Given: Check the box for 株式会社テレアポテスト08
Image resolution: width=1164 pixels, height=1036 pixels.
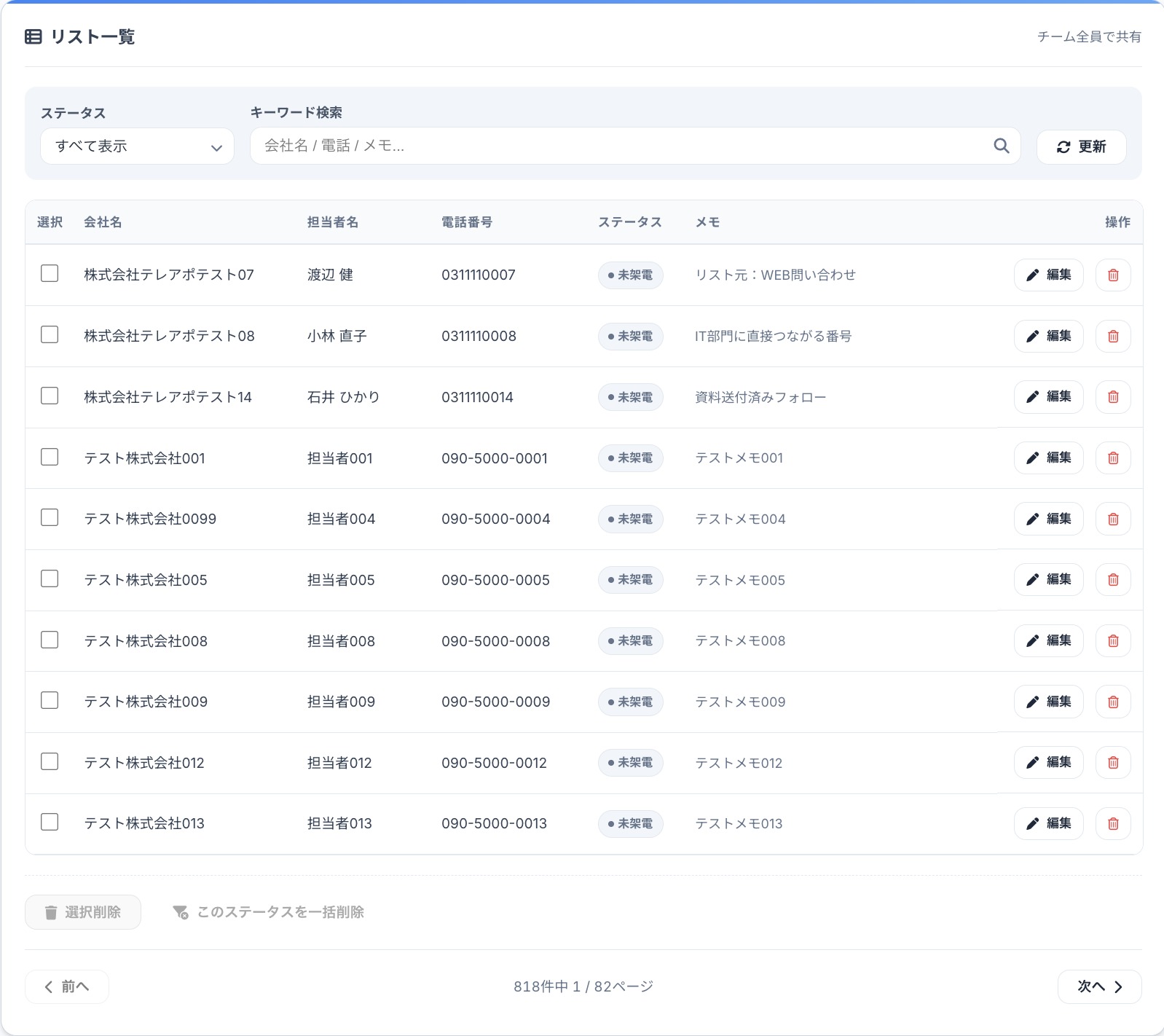Looking at the screenshot, I should [x=50, y=334].
